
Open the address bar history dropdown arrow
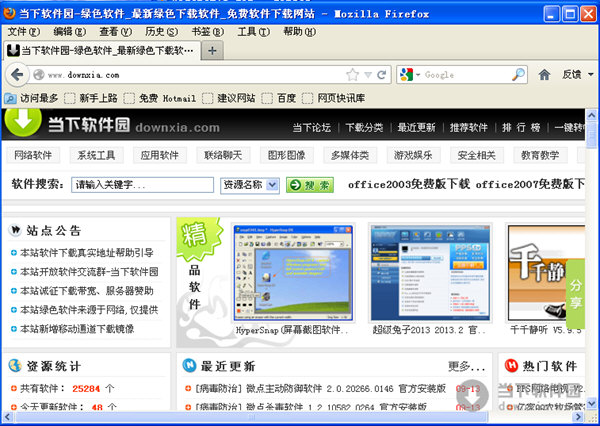click(x=367, y=75)
